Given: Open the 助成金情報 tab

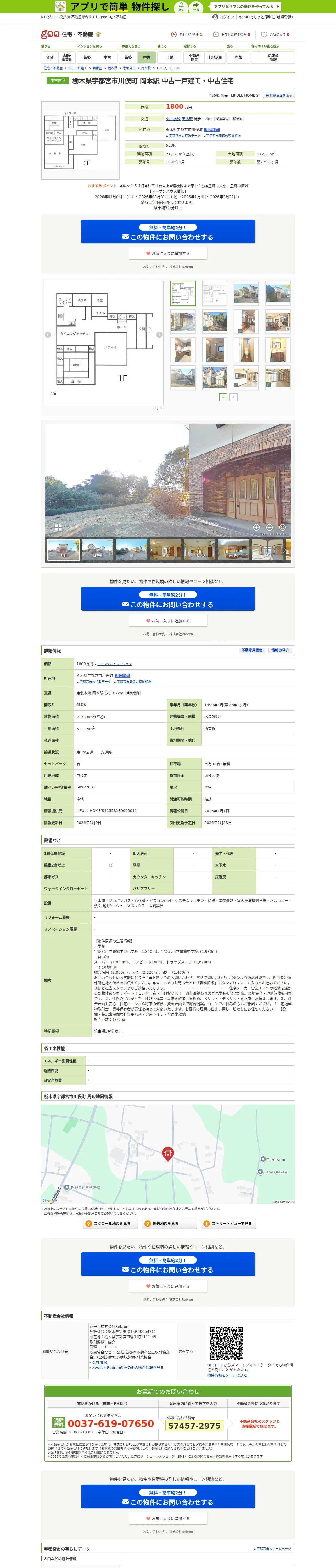Looking at the screenshot, I should tap(273, 58).
